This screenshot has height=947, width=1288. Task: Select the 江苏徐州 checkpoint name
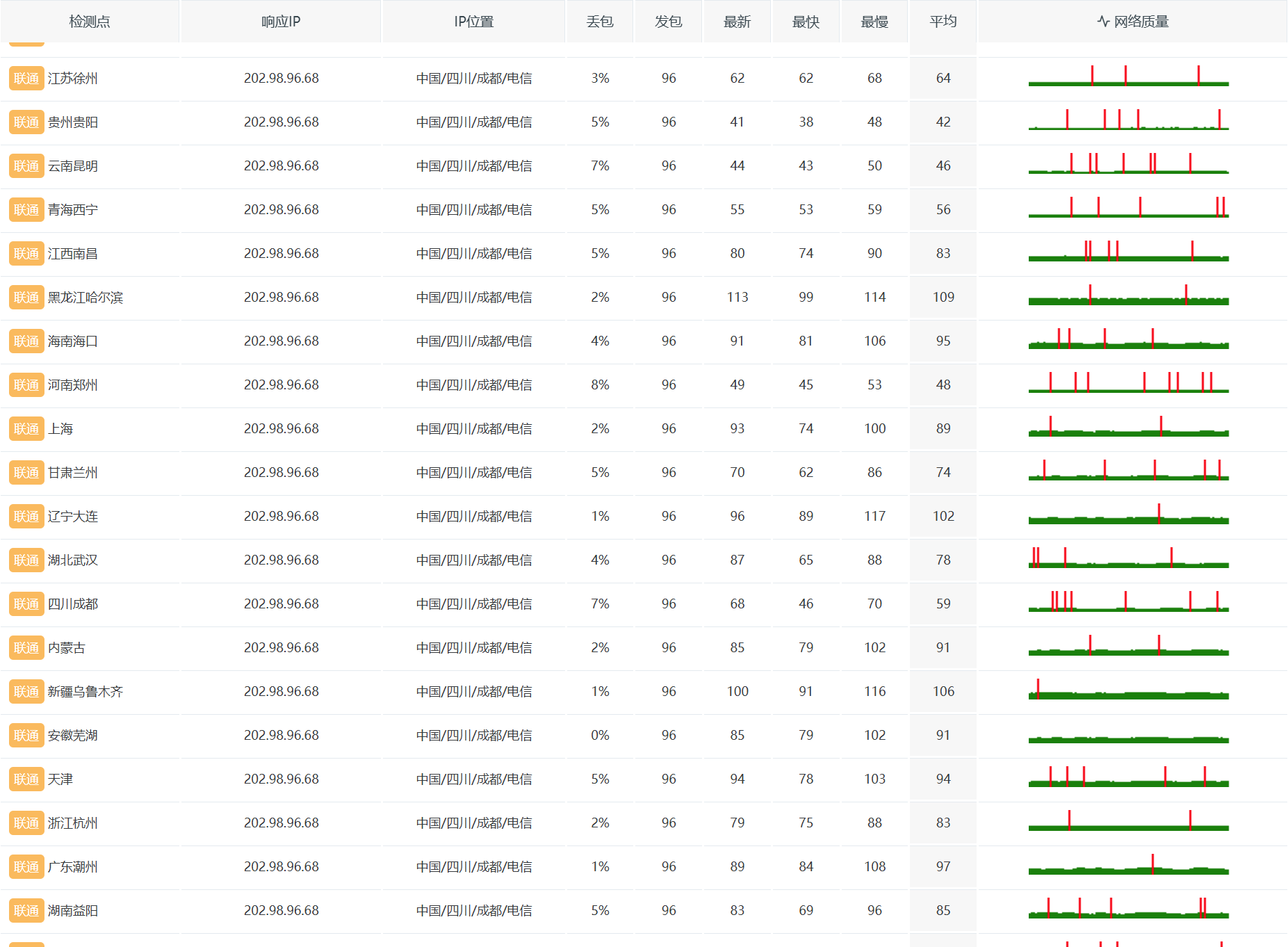click(x=73, y=79)
